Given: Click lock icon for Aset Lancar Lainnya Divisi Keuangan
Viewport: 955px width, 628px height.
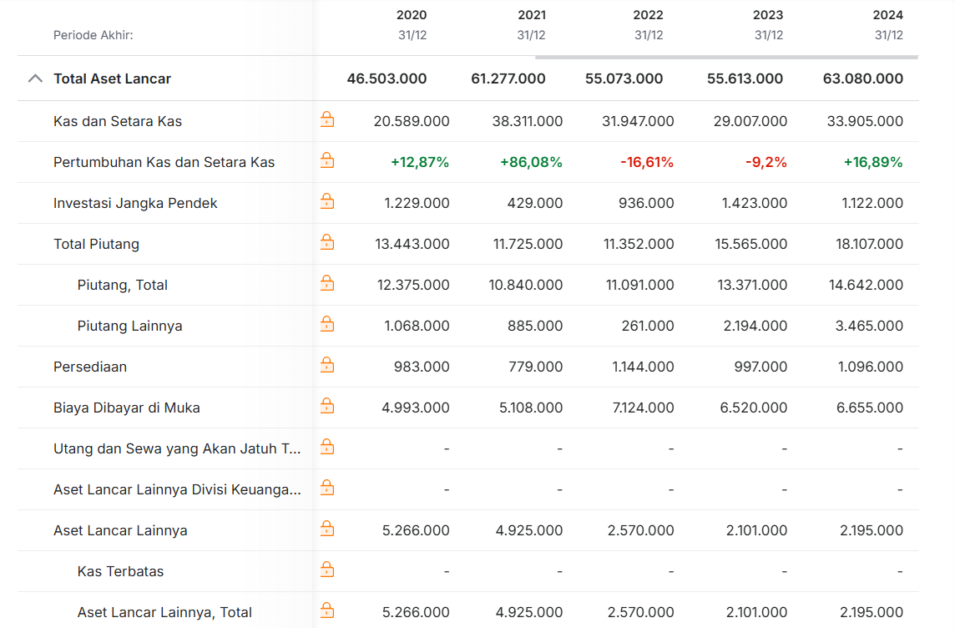Looking at the screenshot, I should [327, 488].
